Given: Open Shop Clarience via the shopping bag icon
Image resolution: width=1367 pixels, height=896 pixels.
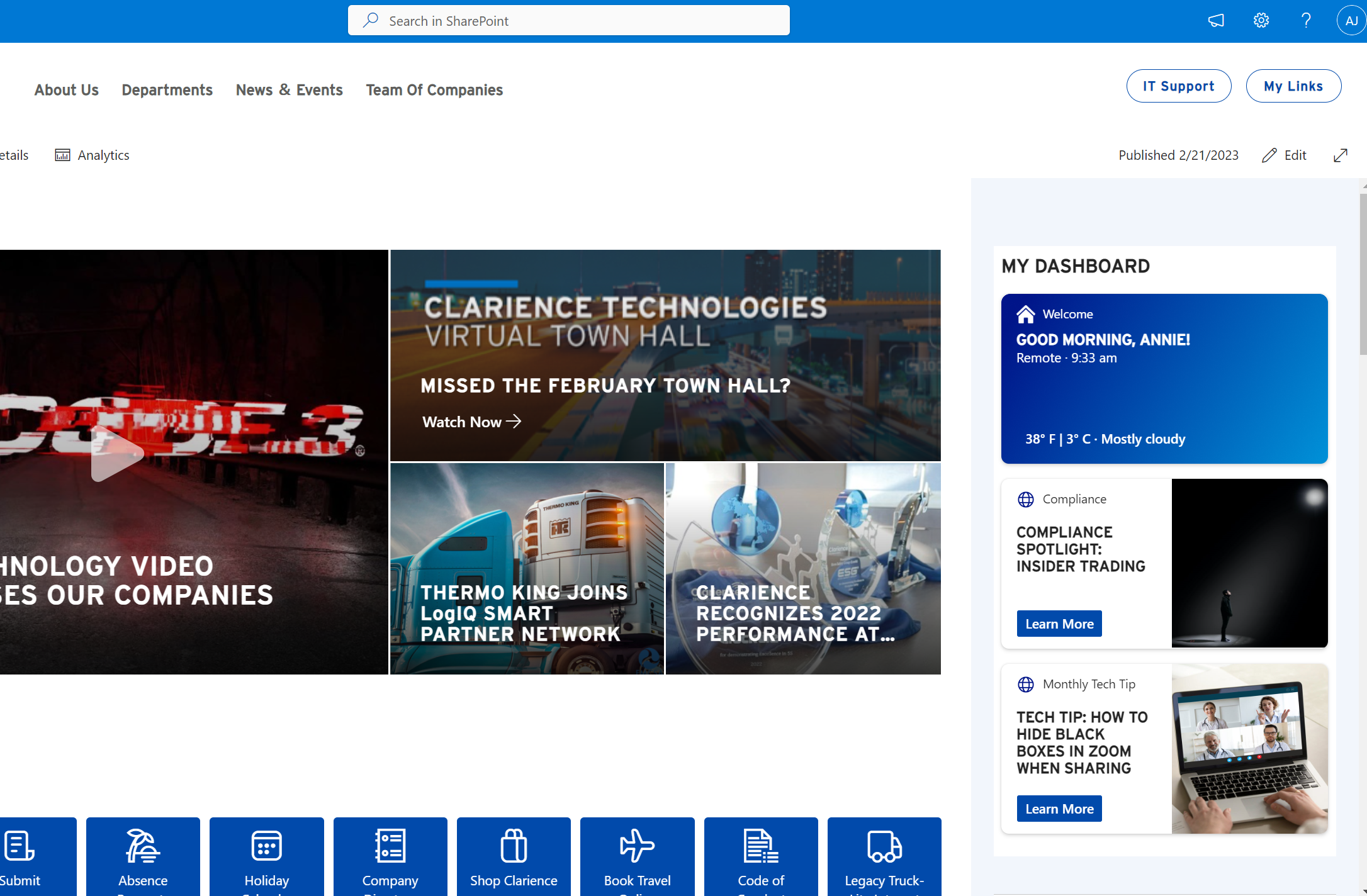Looking at the screenshot, I should point(513,846).
